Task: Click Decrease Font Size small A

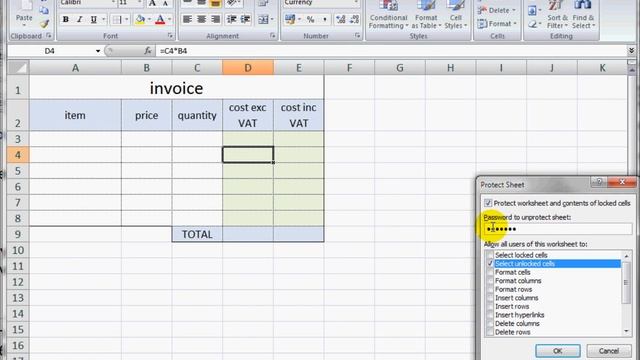Action: tap(165, 4)
